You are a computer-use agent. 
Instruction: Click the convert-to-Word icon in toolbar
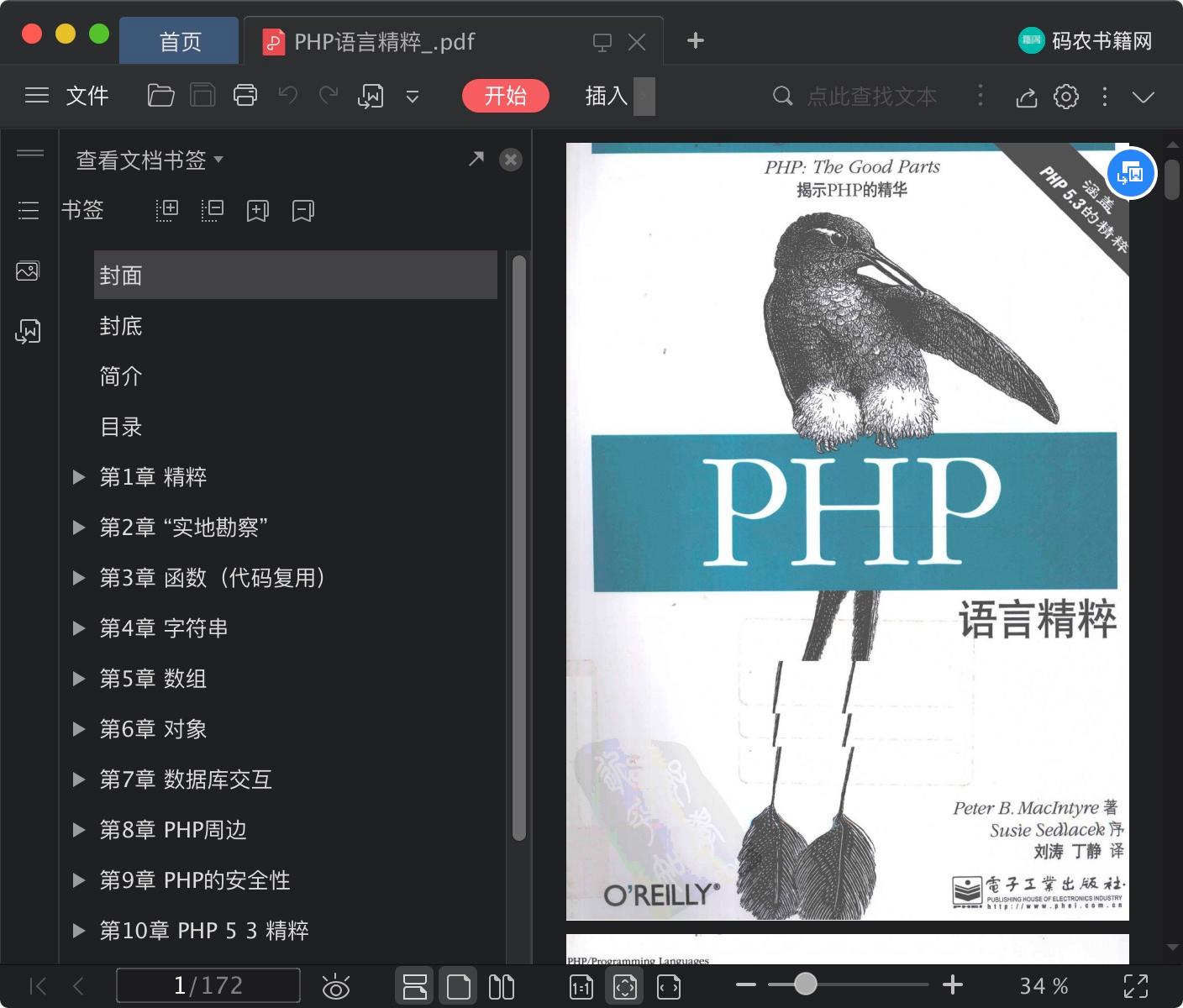pos(371,97)
